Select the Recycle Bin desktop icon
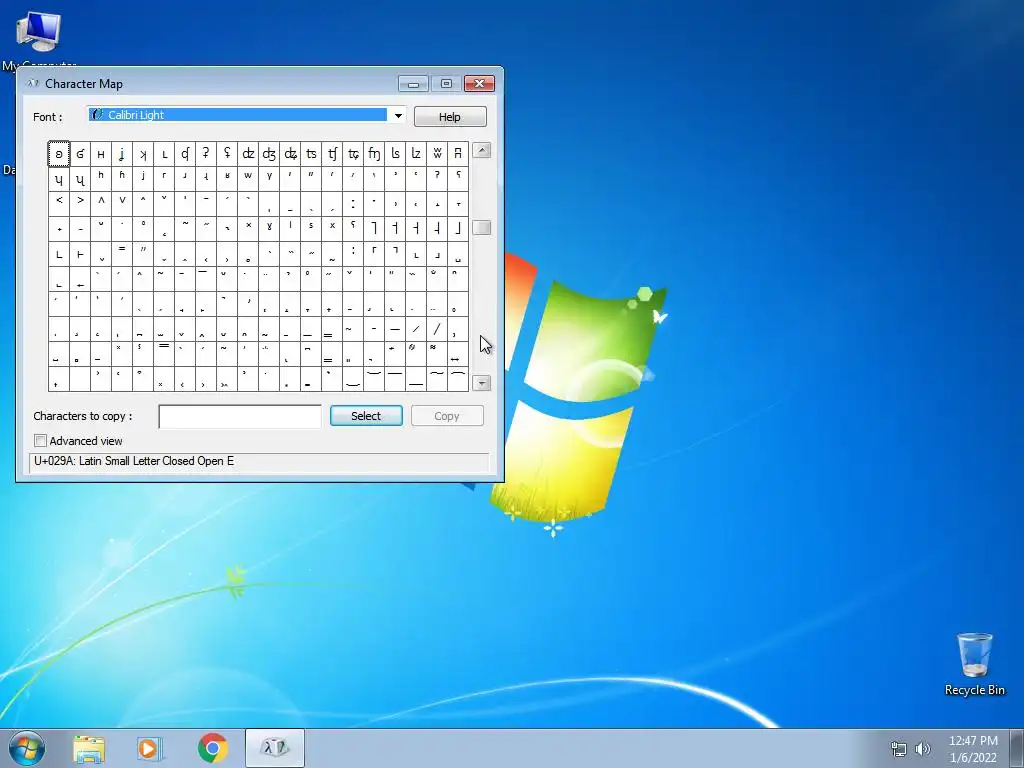Image resolution: width=1024 pixels, height=768 pixels. tap(974, 664)
